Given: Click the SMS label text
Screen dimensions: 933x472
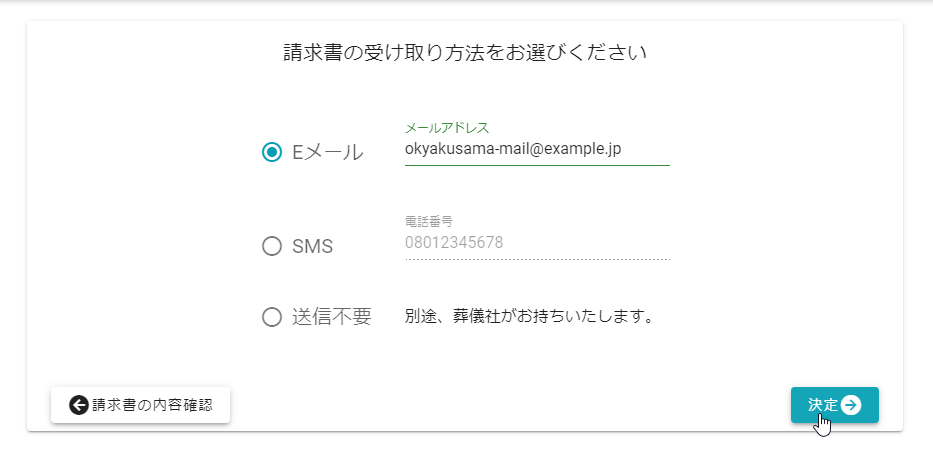Looking at the screenshot, I should click(313, 246).
